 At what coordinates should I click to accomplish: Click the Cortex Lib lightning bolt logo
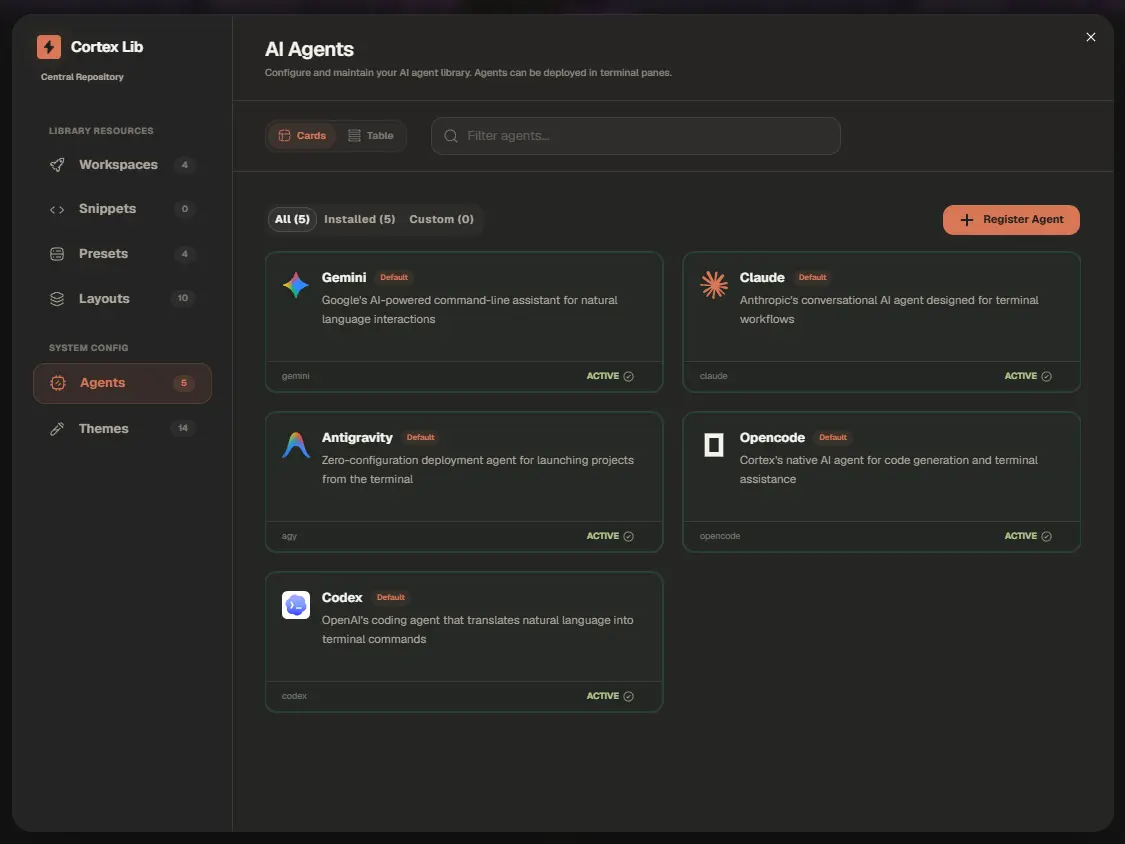pyautogui.click(x=49, y=47)
